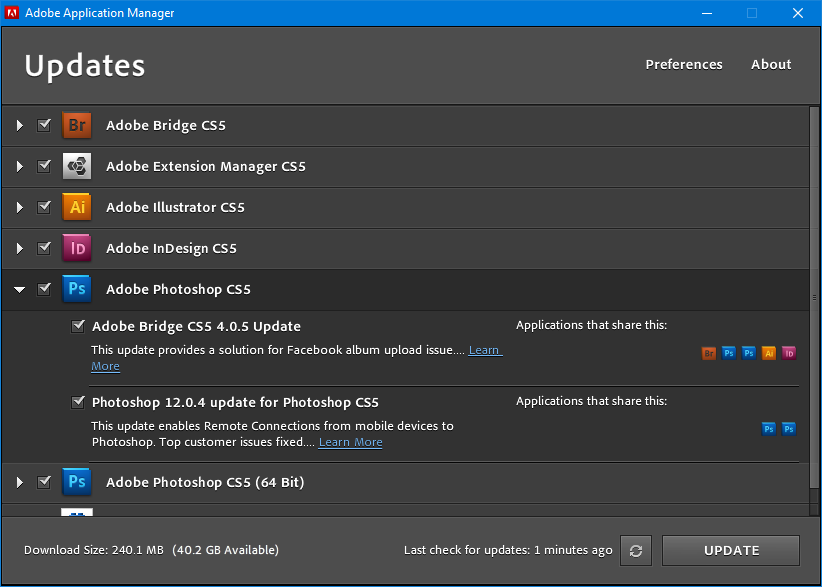Expand the Adobe Illustrator CS5 row
Image resolution: width=822 pixels, height=587 pixels.
(19, 207)
